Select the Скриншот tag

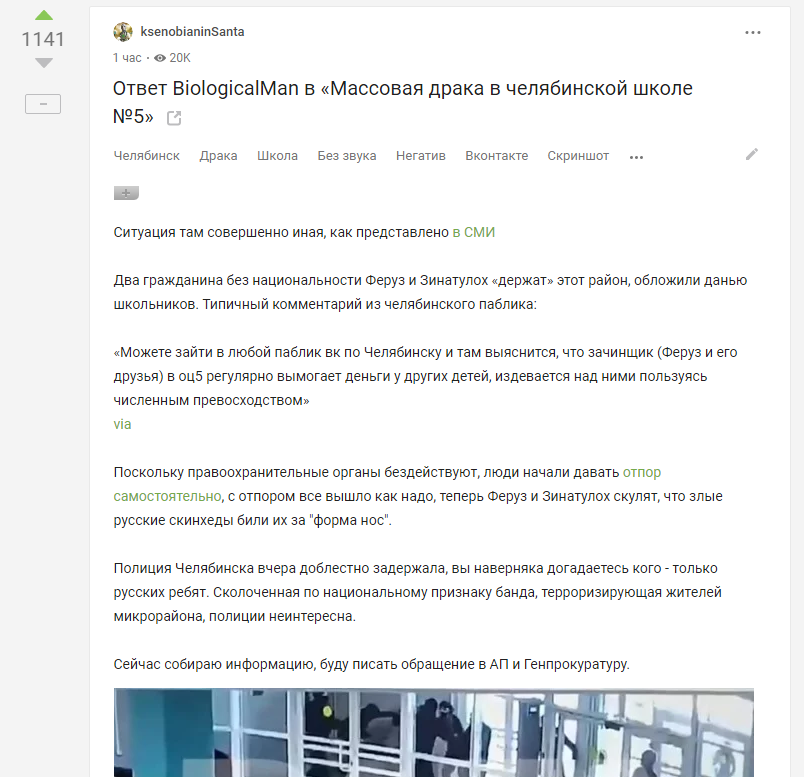click(x=578, y=156)
